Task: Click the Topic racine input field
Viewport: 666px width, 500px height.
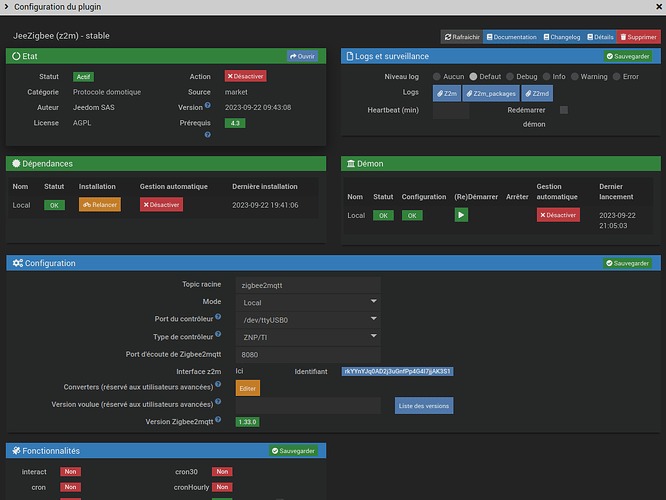Action: (x=308, y=285)
